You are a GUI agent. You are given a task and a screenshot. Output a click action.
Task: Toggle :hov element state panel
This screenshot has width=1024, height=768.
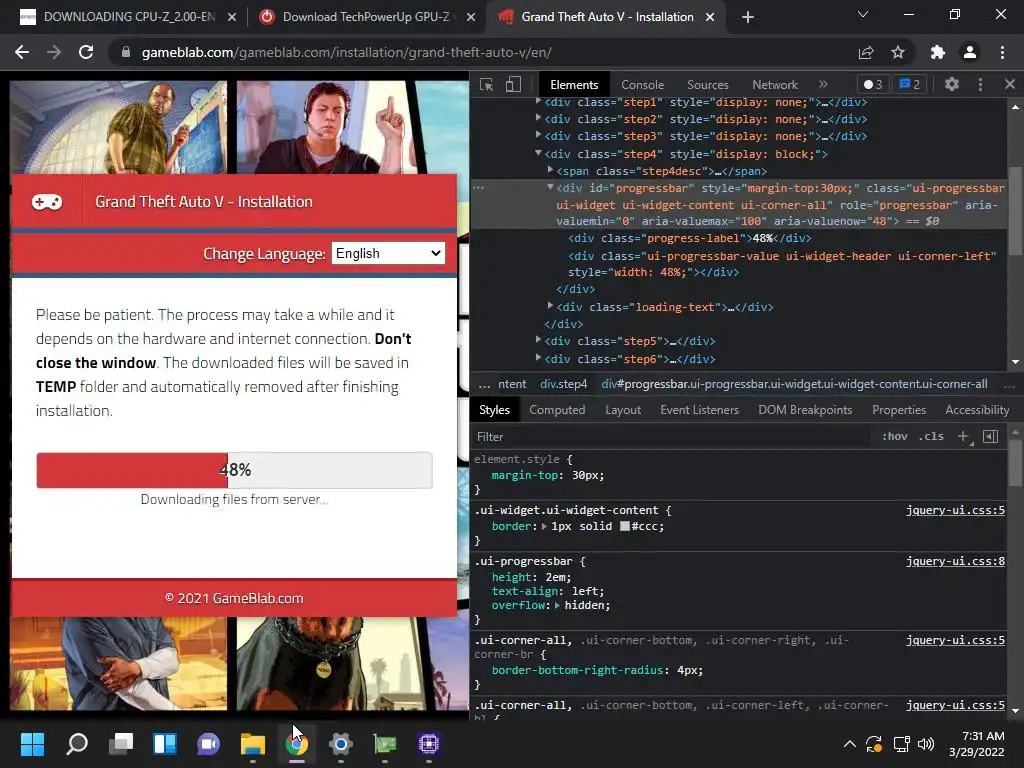895,436
